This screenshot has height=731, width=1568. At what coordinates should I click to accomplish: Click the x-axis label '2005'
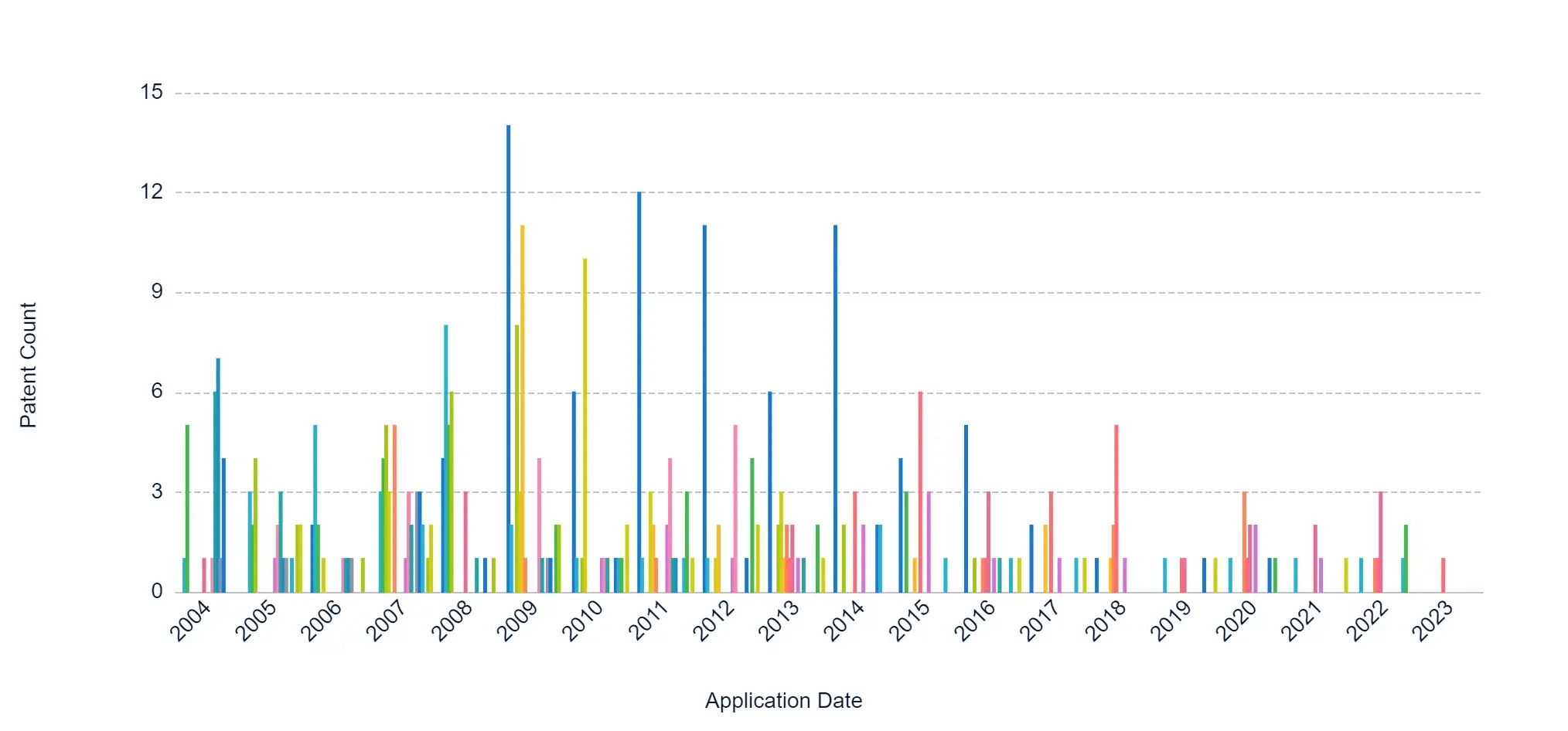256,620
